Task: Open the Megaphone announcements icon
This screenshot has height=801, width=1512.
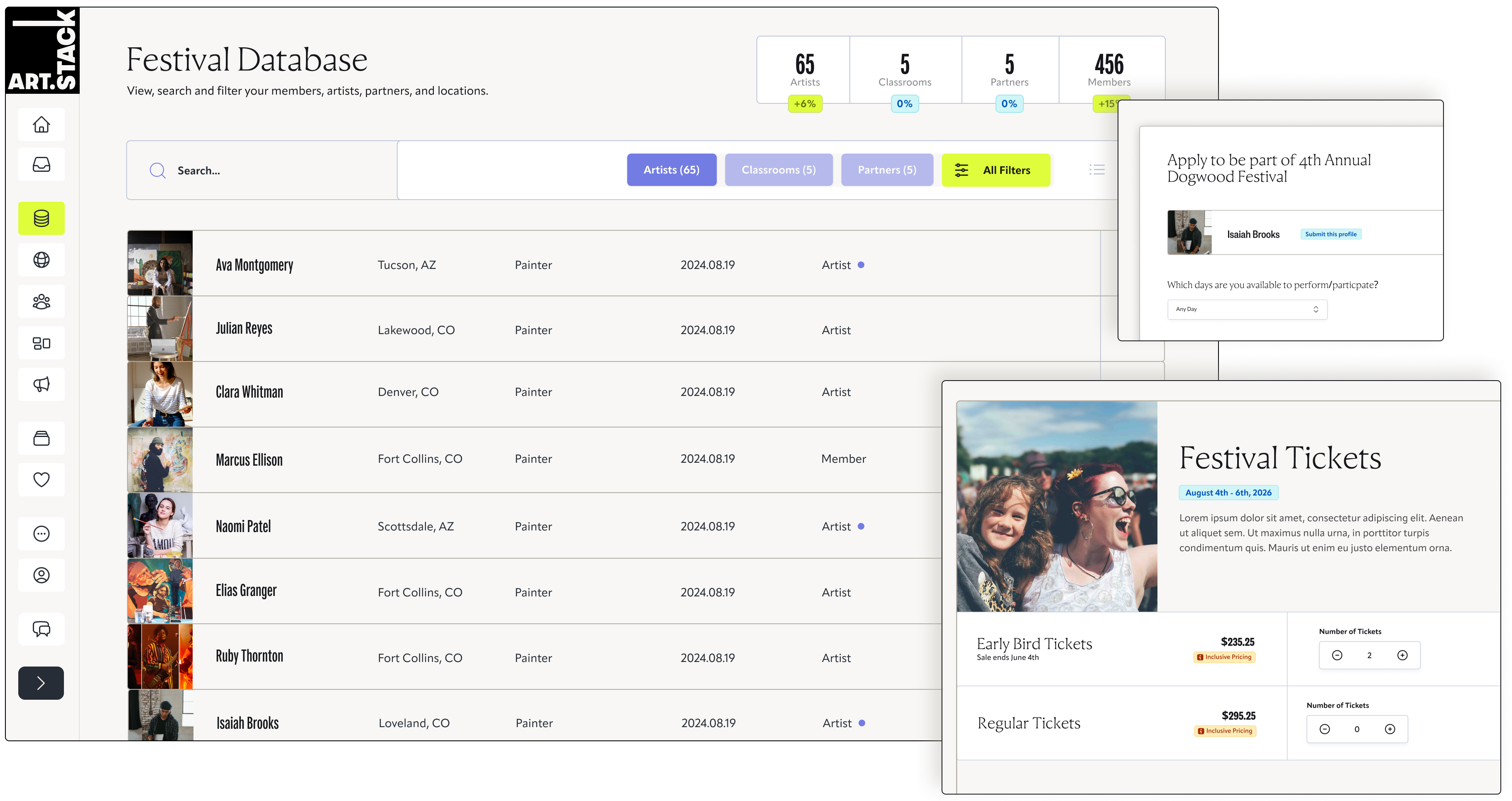Action: coord(41,384)
